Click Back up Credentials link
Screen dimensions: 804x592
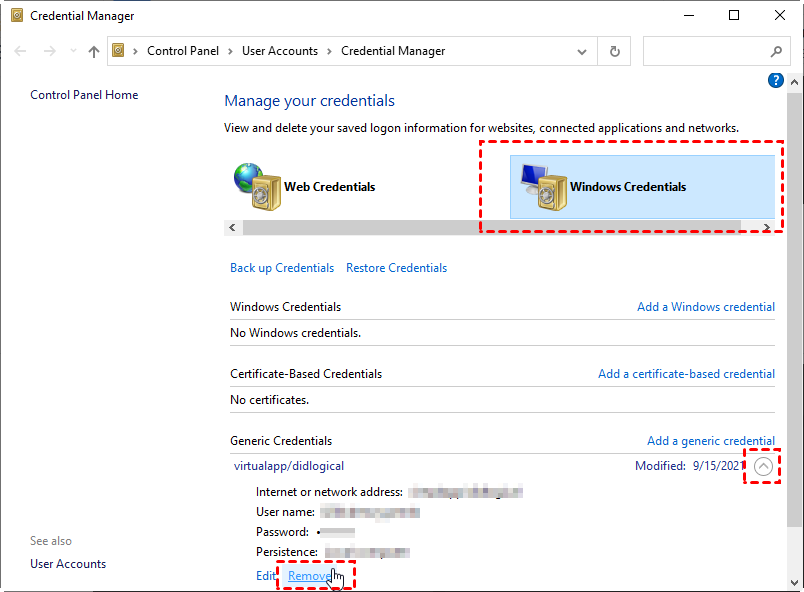pos(282,268)
